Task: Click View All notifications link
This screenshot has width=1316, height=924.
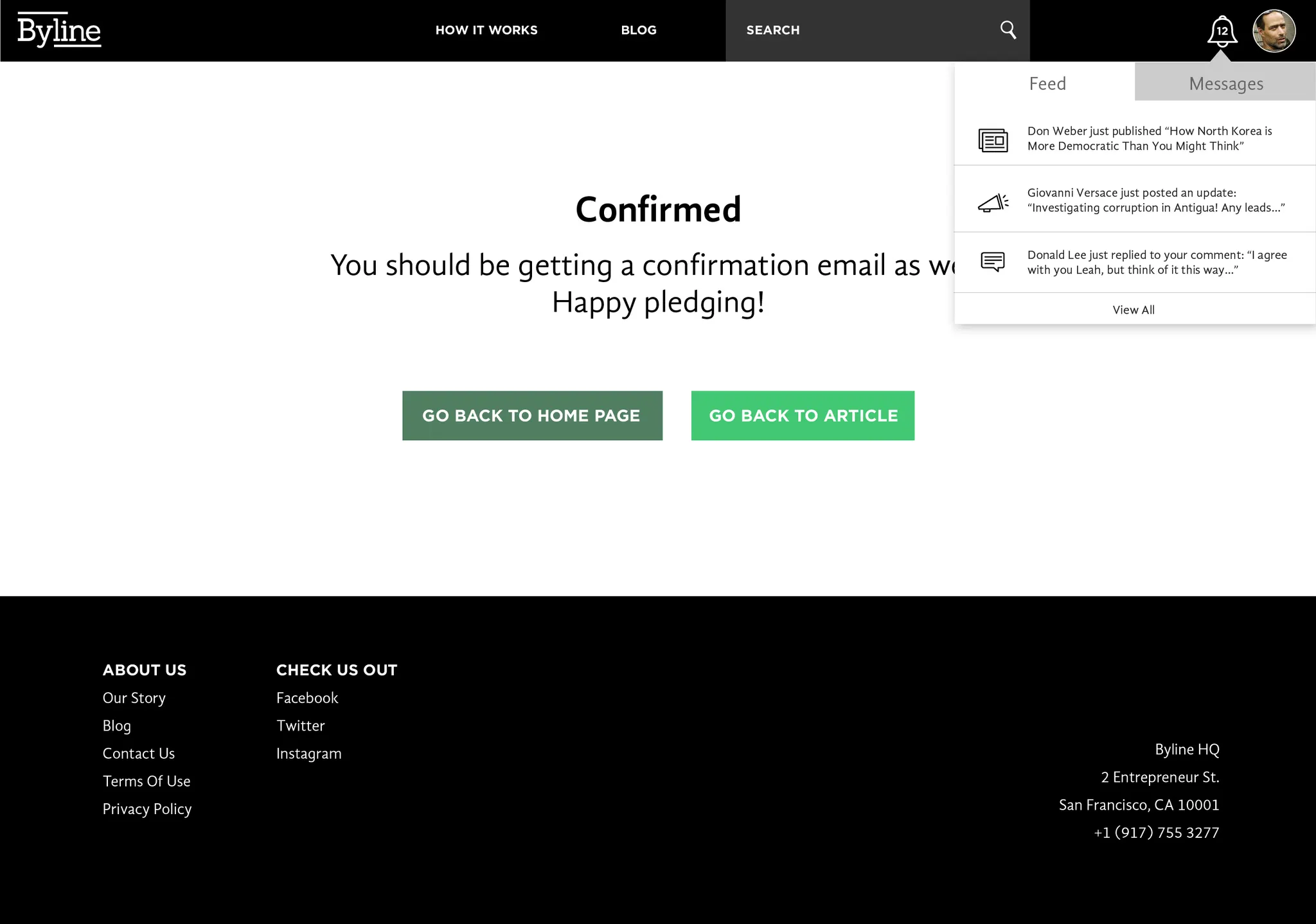Action: coord(1134,310)
